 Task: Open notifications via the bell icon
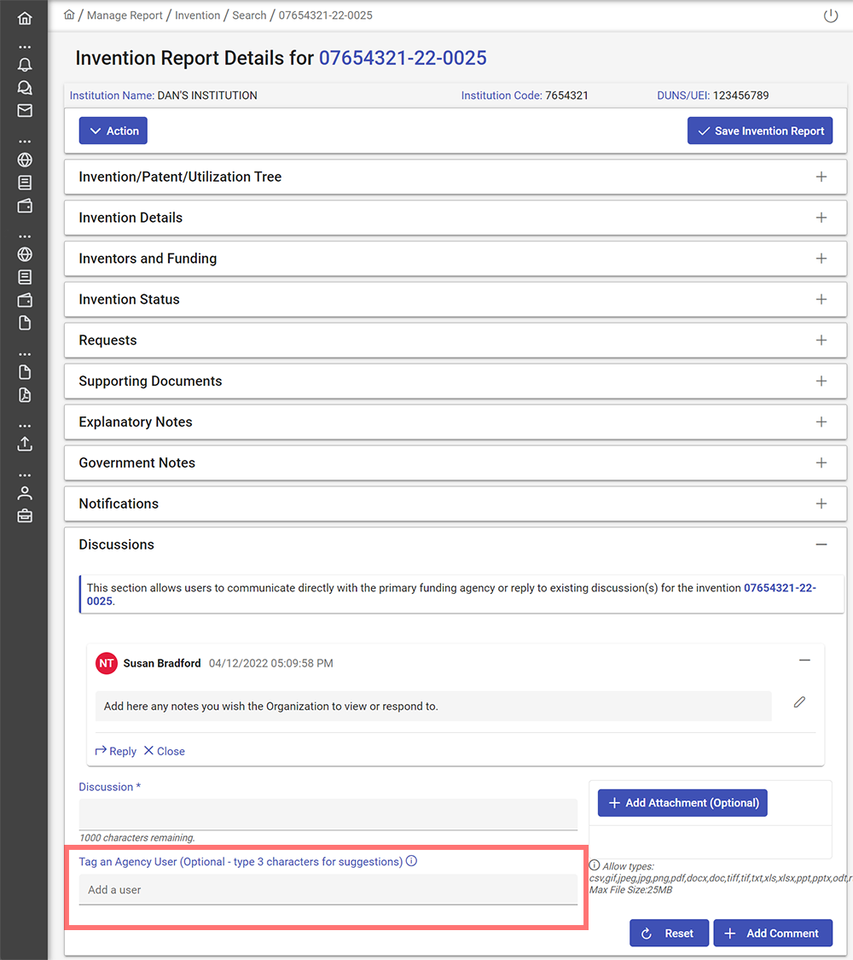(24, 64)
